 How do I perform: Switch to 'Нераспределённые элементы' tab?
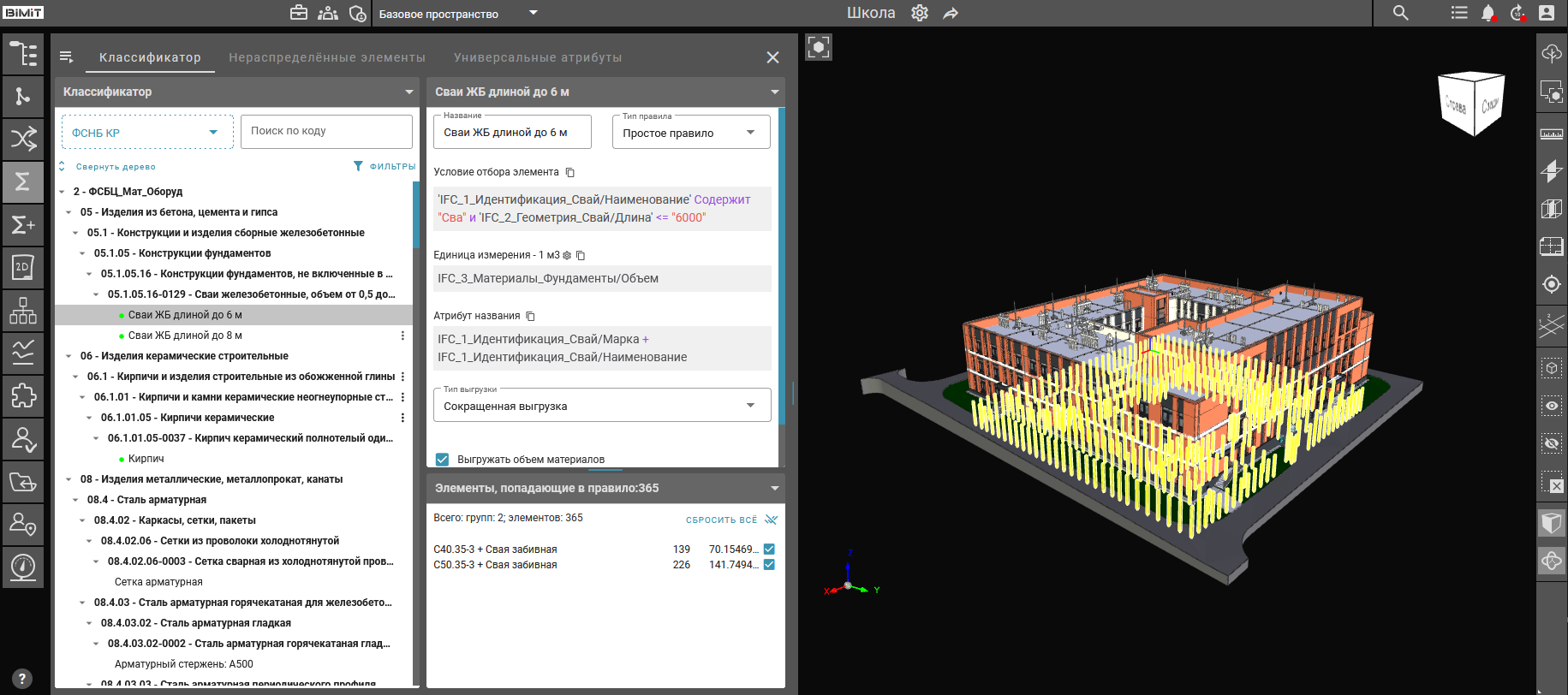[327, 57]
